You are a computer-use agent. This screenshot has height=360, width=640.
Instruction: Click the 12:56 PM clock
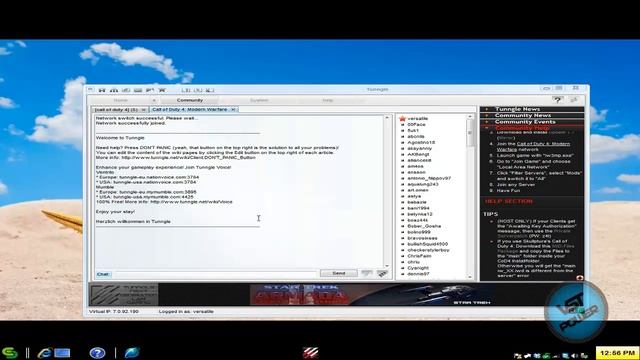pyautogui.click(x=617, y=353)
